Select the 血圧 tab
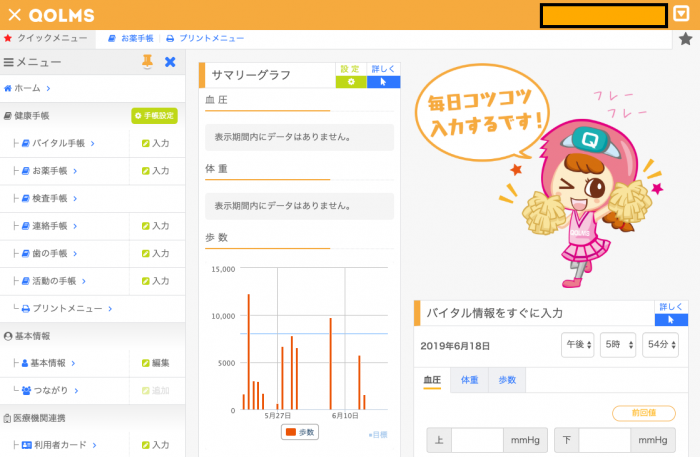This screenshot has height=457, width=700. pos(432,380)
